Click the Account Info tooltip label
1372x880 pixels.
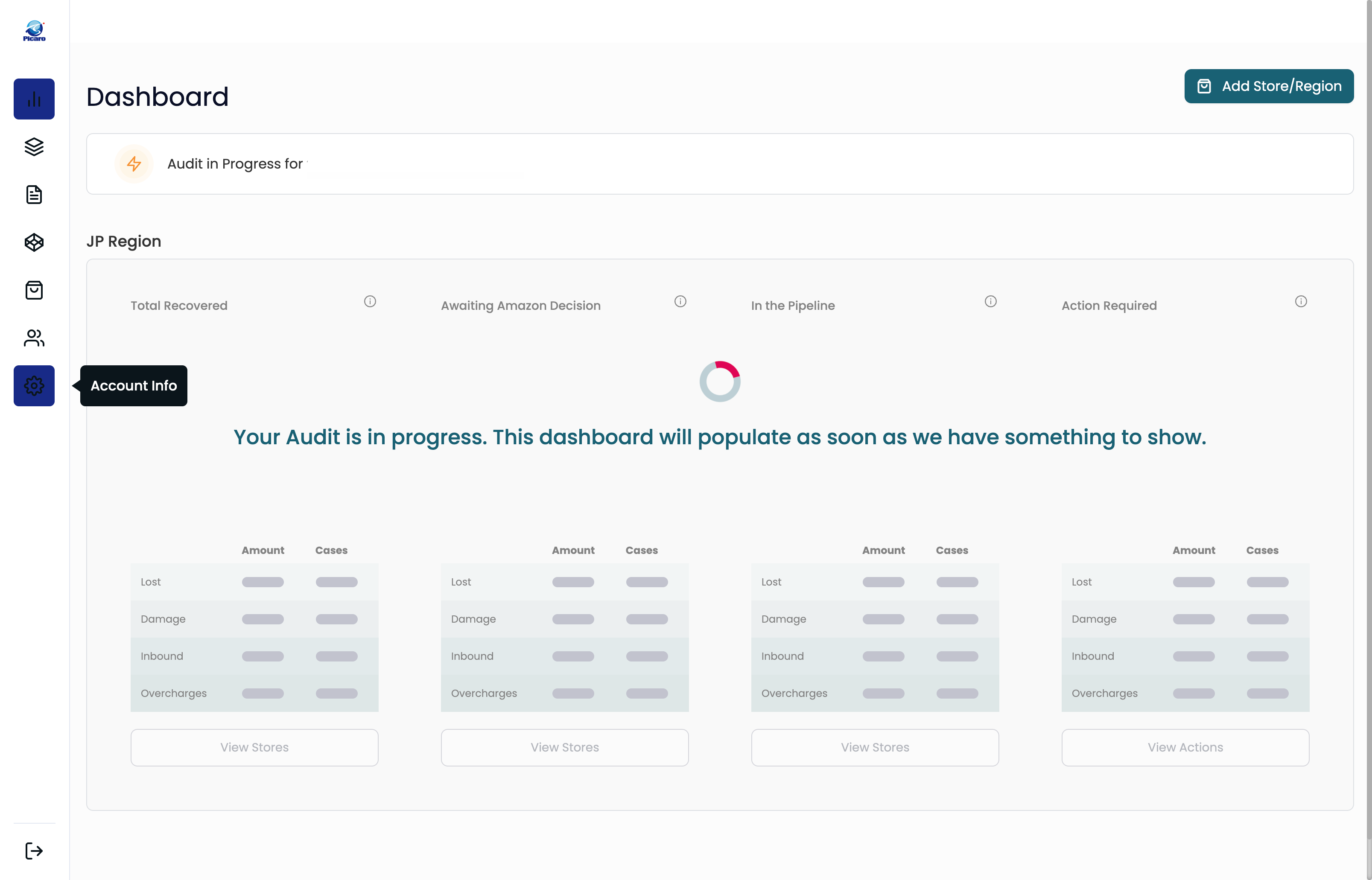[x=134, y=386]
